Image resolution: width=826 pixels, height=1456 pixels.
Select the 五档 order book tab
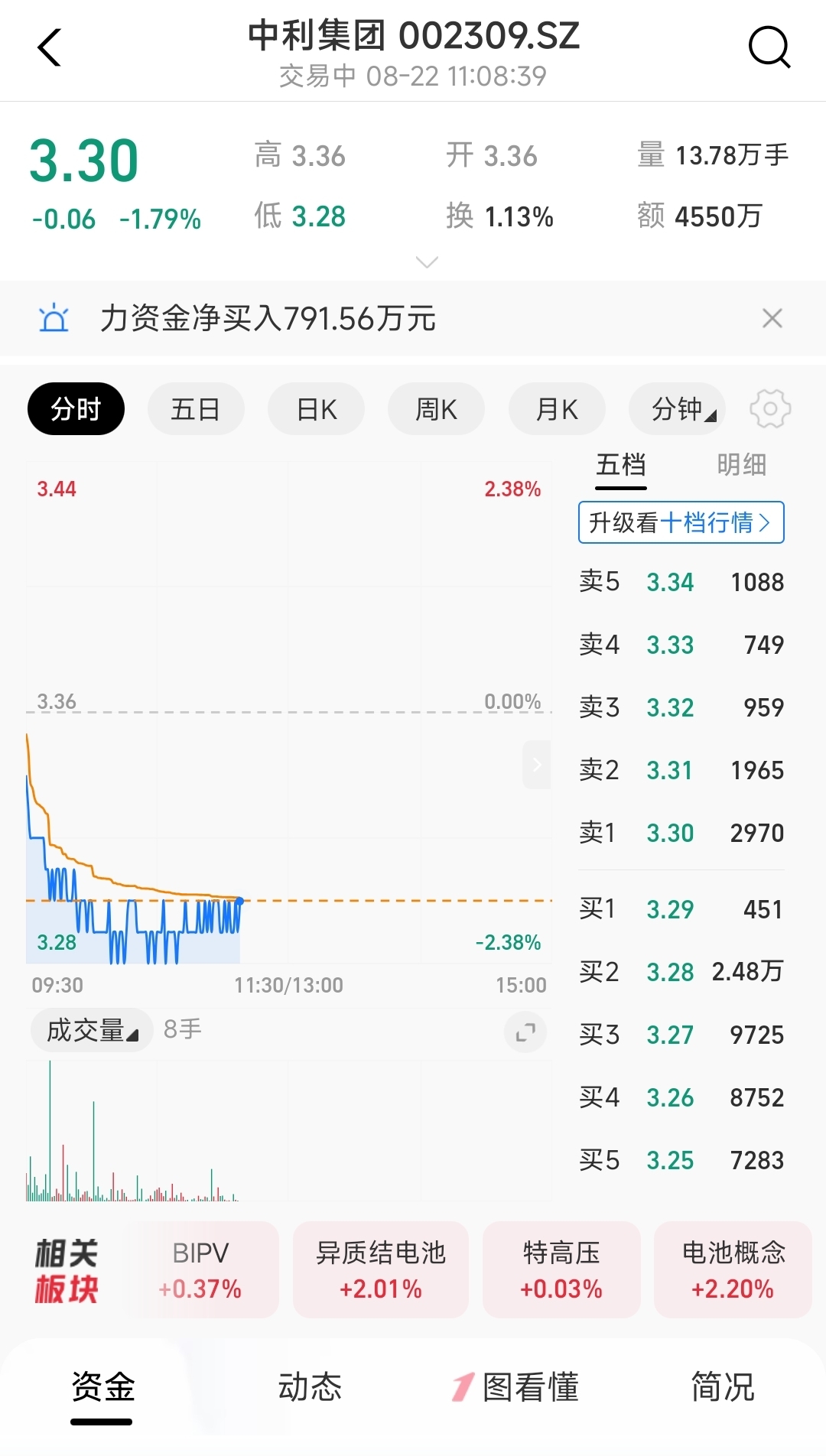pyautogui.click(x=621, y=465)
